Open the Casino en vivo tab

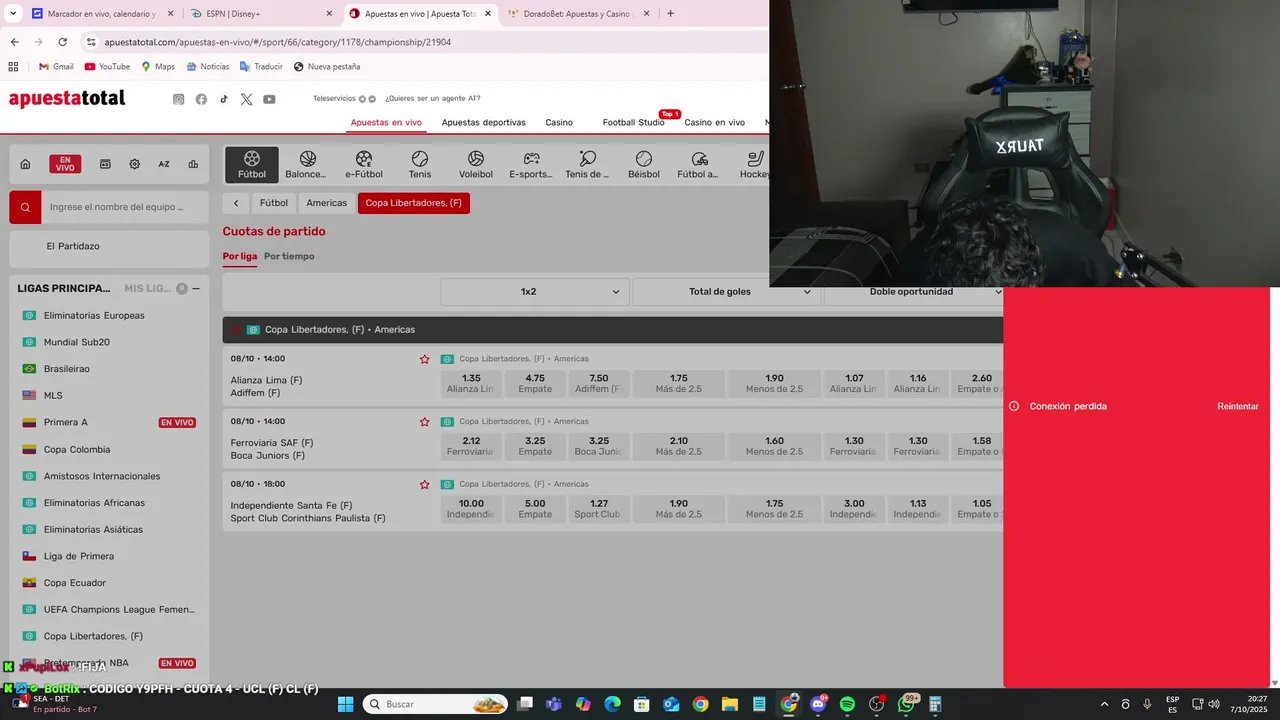(x=714, y=122)
